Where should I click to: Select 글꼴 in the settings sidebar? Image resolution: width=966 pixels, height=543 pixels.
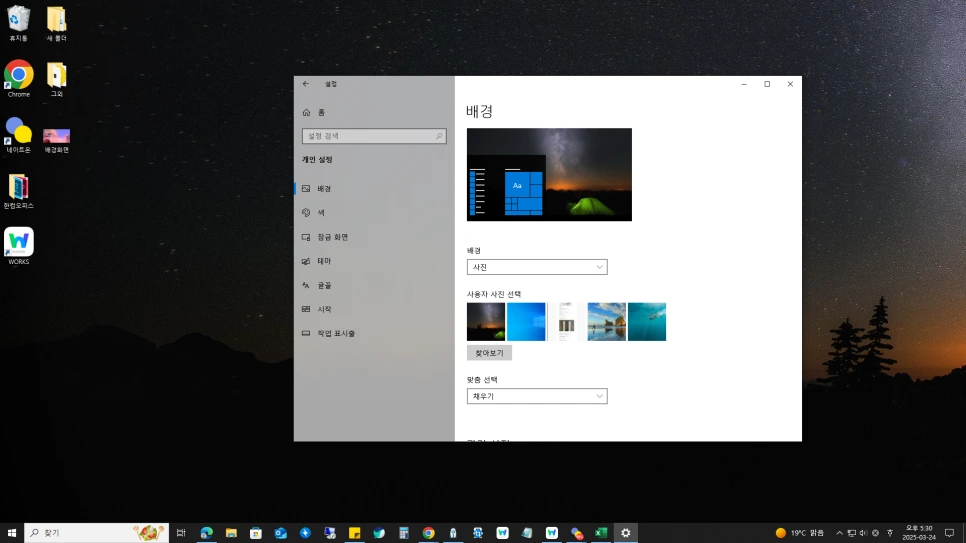pos(374,285)
